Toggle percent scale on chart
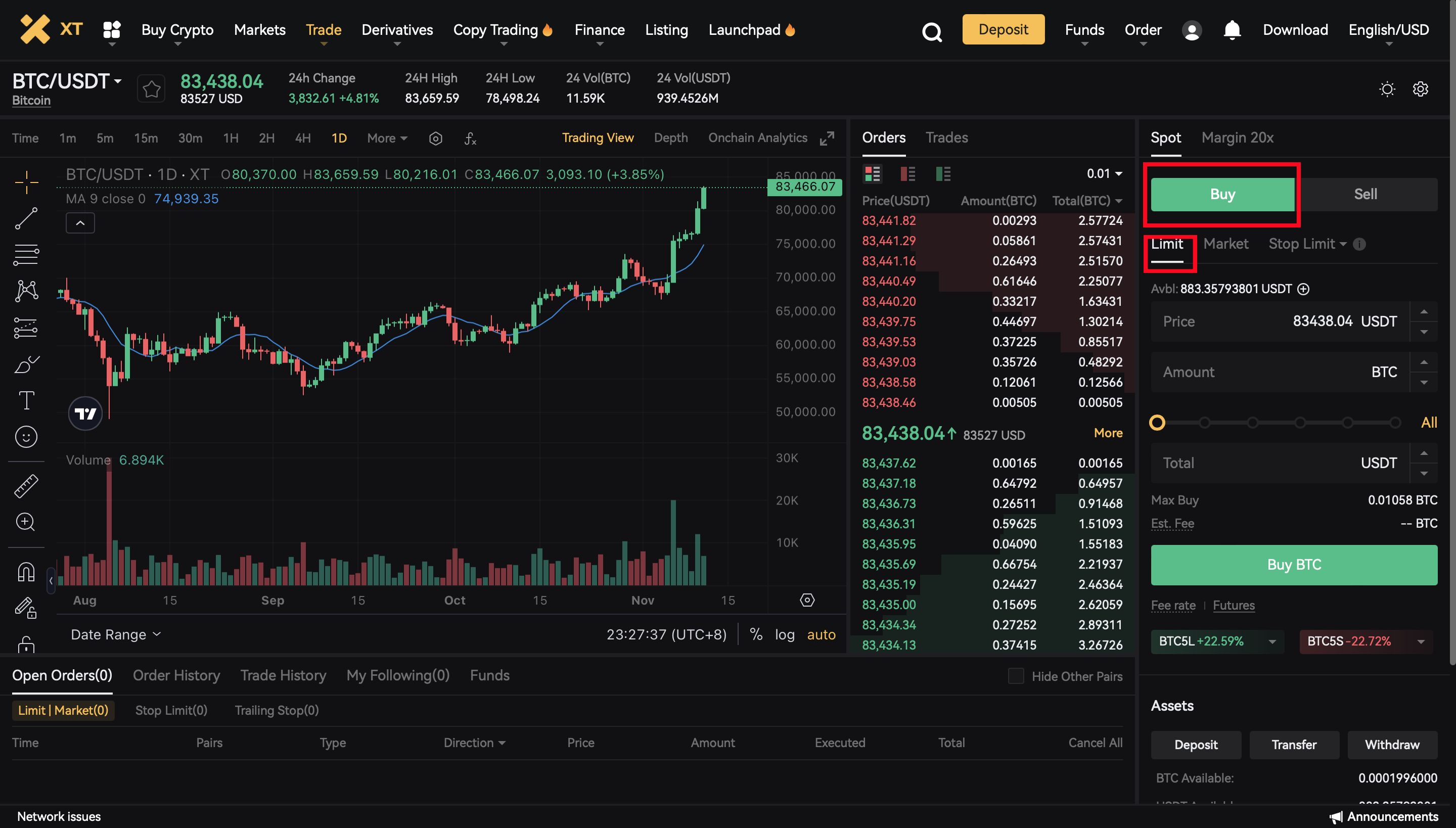 756,634
